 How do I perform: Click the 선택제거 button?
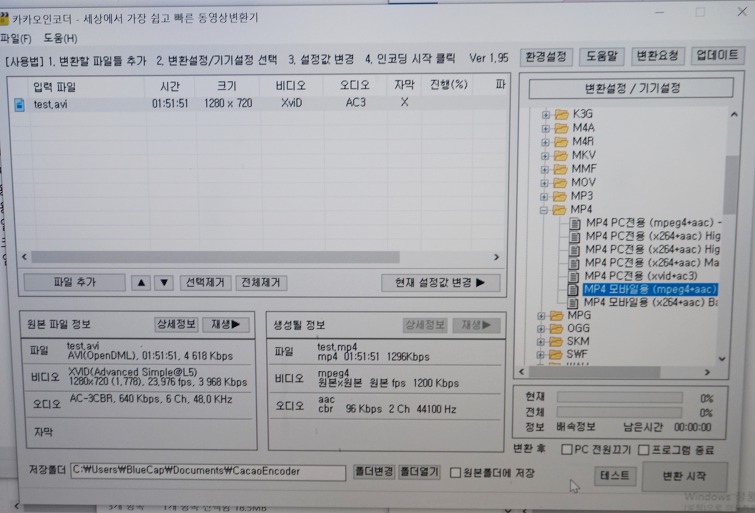point(205,283)
